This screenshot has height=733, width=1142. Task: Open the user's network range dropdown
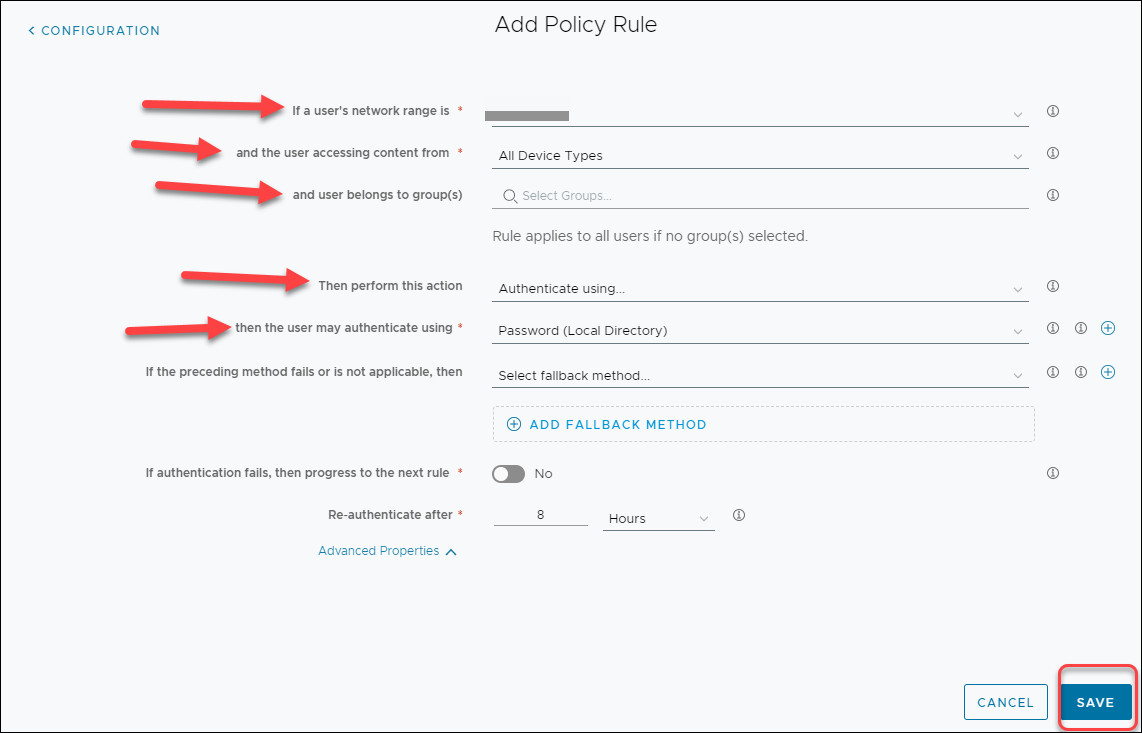[x=760, y=115]
